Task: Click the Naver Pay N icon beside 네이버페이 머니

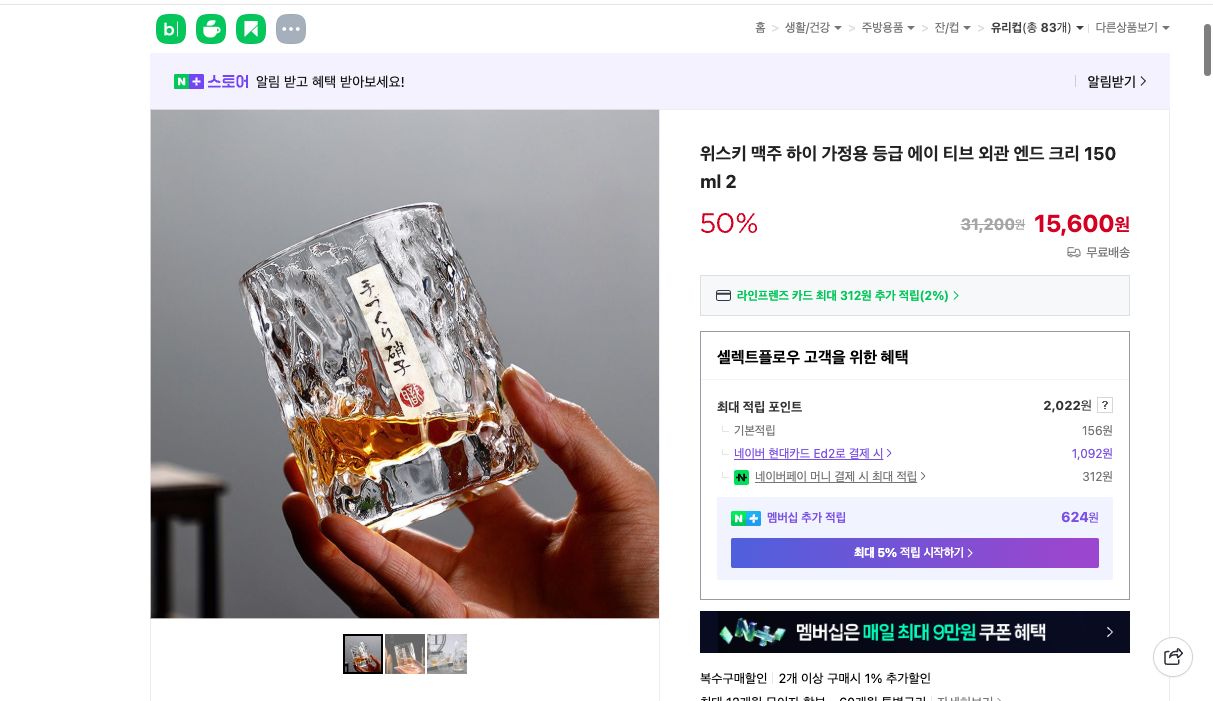Action: [741, 477]
